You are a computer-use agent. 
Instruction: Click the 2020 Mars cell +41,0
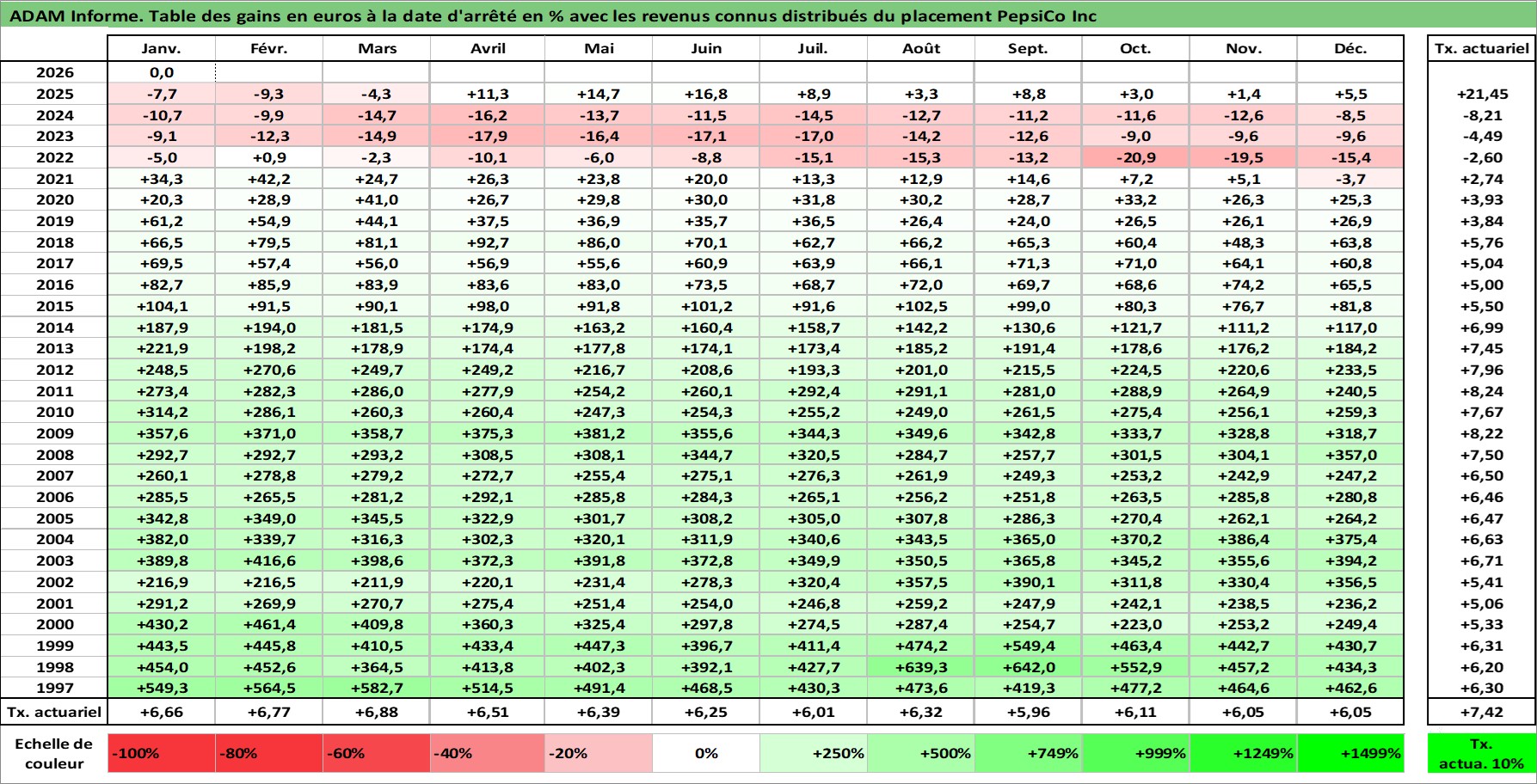click(x=377, y=199)
